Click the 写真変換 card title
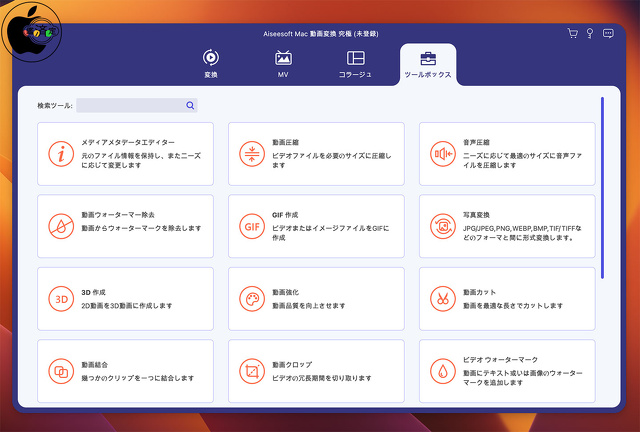Image resolution: width=640 pixels, height=432 pixels. (x=476, y=215)
